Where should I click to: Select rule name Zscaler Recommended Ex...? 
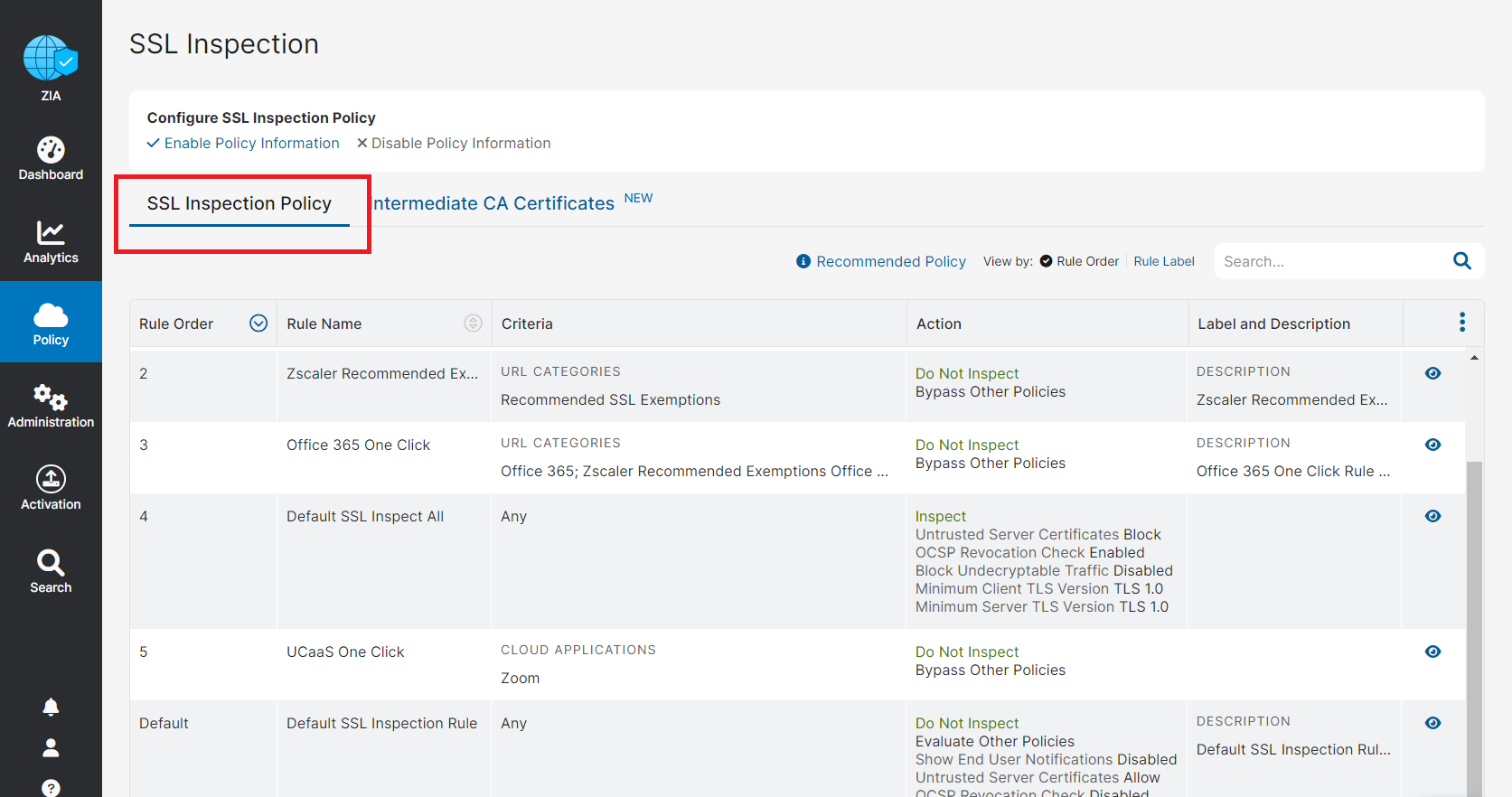pos(382,373)
